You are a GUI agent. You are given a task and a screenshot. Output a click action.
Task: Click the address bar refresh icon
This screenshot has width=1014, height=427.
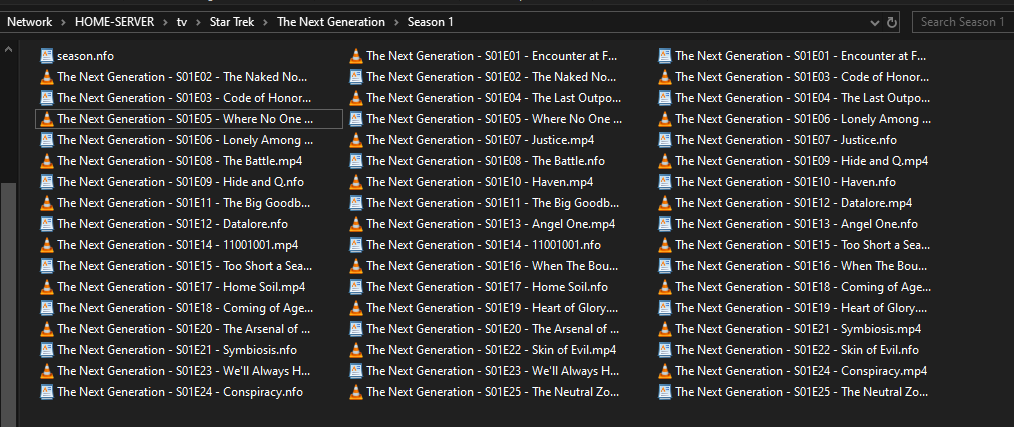pyautogui.click(x=892, y=22)
